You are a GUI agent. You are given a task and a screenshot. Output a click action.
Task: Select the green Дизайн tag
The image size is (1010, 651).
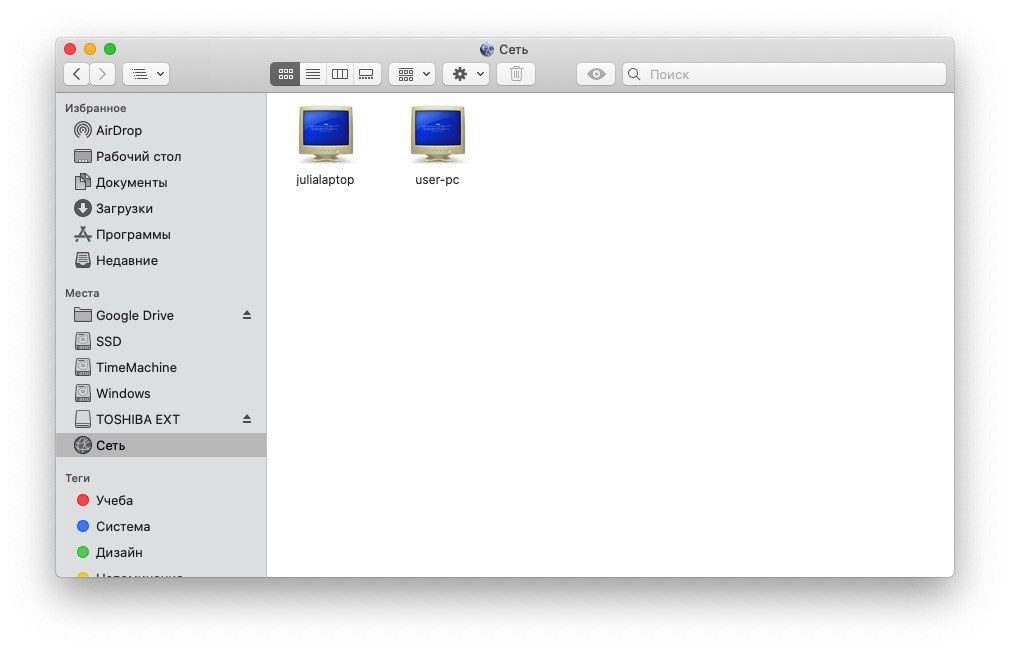[161, 552]
